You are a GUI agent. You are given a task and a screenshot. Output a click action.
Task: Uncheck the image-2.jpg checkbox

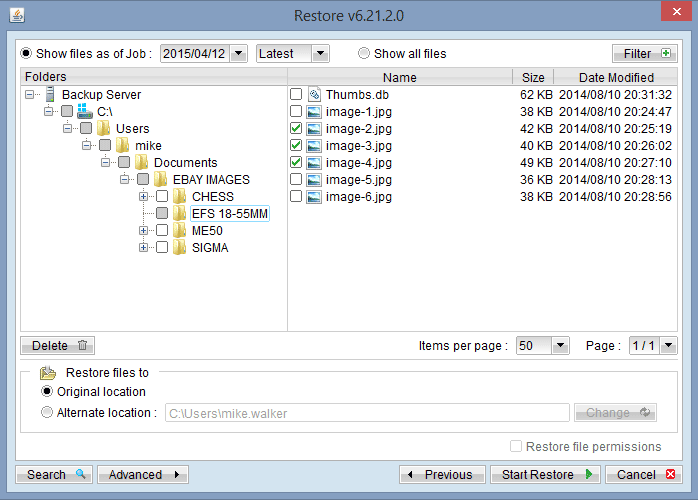coord(296,129)
